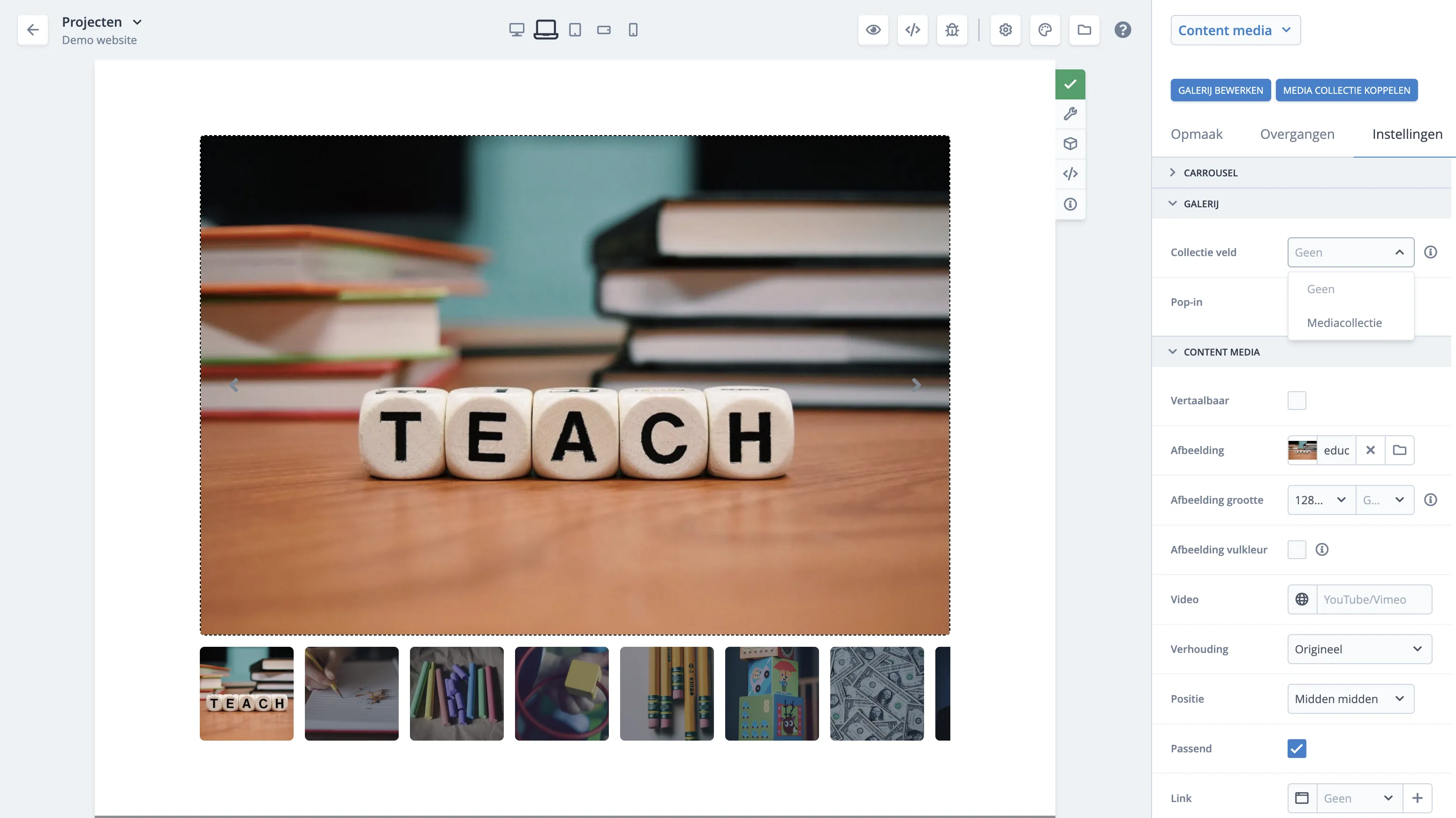Image resolution: width=1456 pixels, height=818 pixels.
Task: Select the mobile phone viewport icon
Action: (633, 30)
